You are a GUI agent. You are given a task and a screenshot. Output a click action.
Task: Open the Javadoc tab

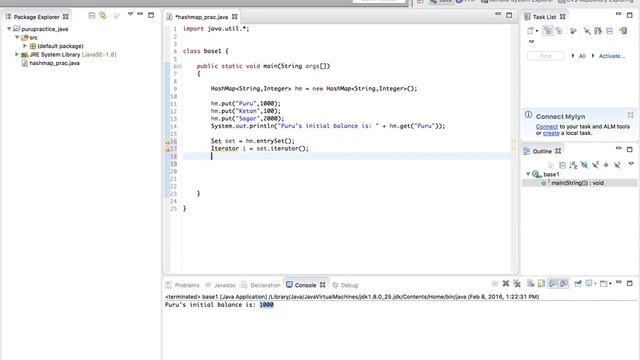[220, 285]
